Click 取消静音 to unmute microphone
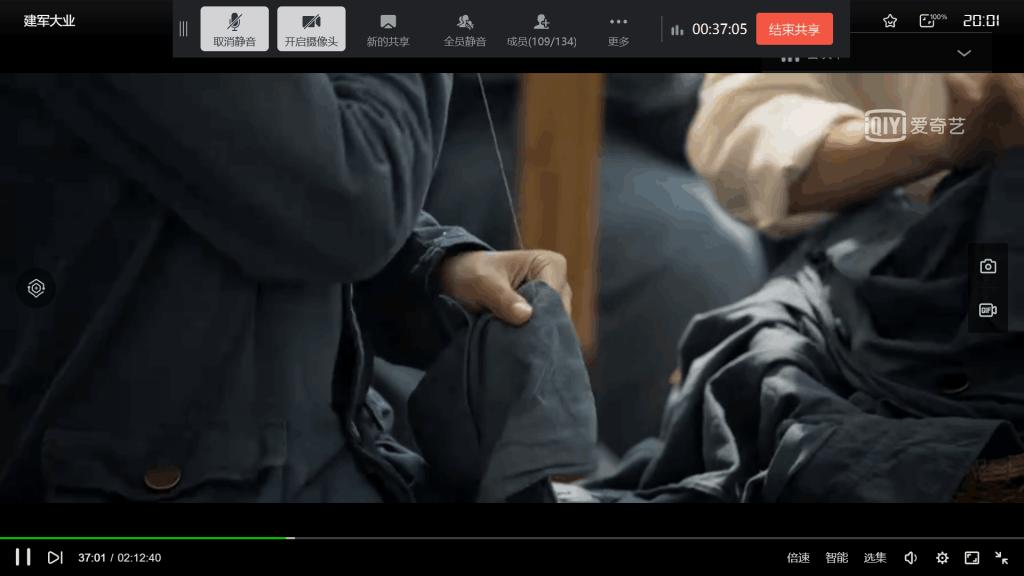 click(234, 29)
